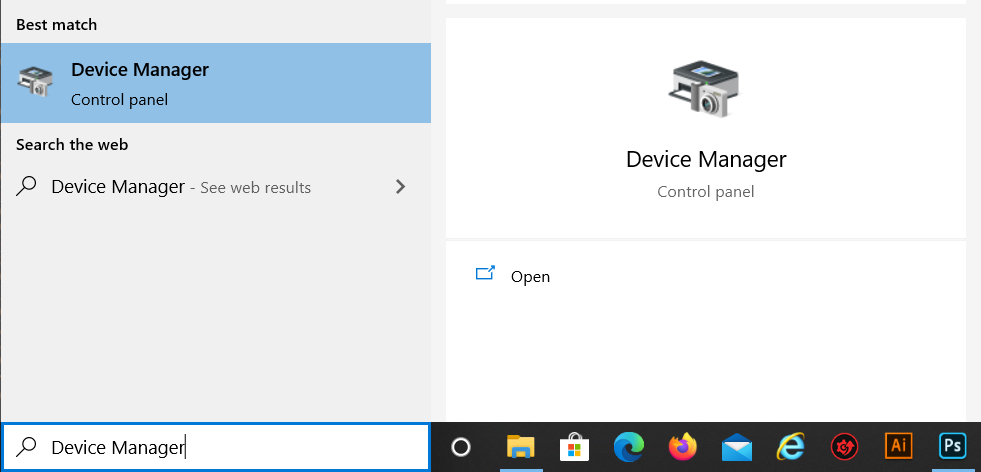The image size is (981, 472).
Task: Open Firefox from the taskbar
Action: click(683, 447)
